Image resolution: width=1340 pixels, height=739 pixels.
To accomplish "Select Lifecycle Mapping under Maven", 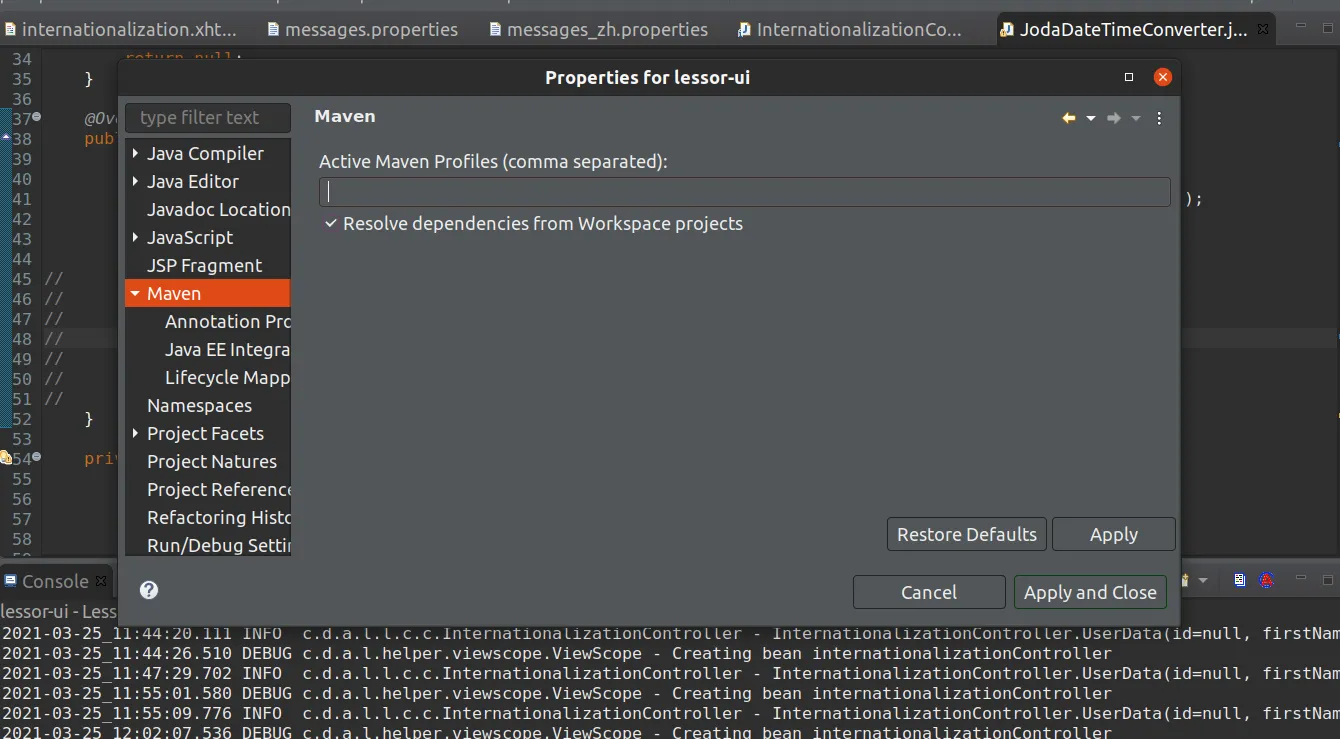I will [x=227, y=377].
